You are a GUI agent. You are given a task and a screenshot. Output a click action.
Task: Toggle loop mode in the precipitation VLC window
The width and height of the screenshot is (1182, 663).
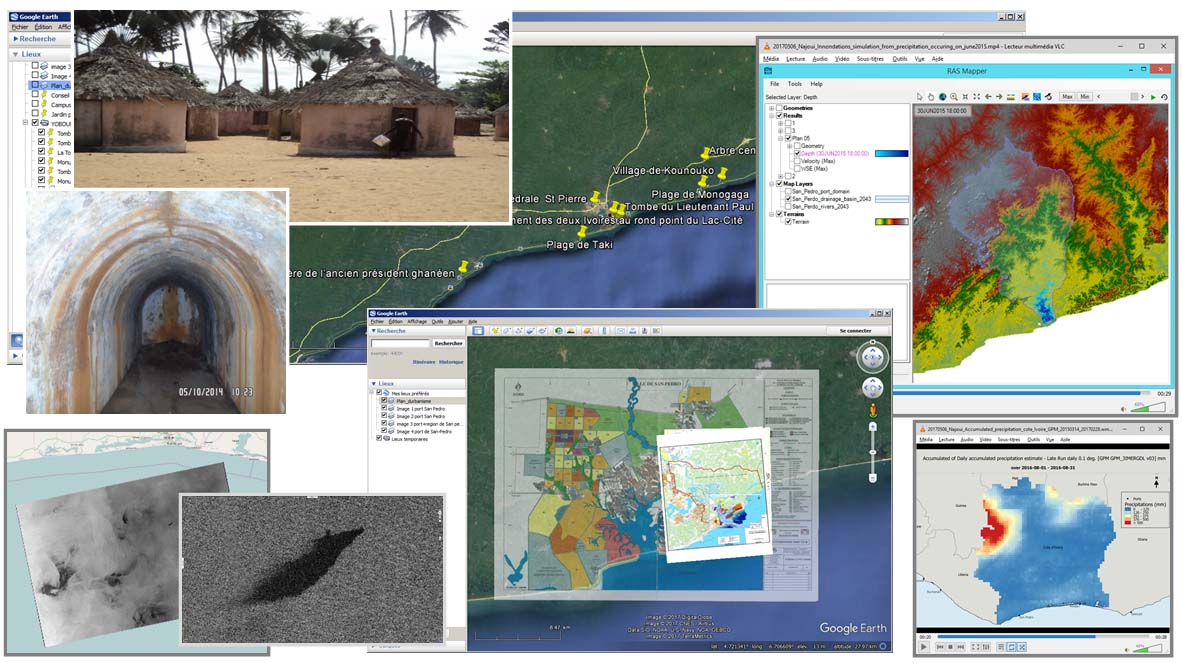point(1012,646)
